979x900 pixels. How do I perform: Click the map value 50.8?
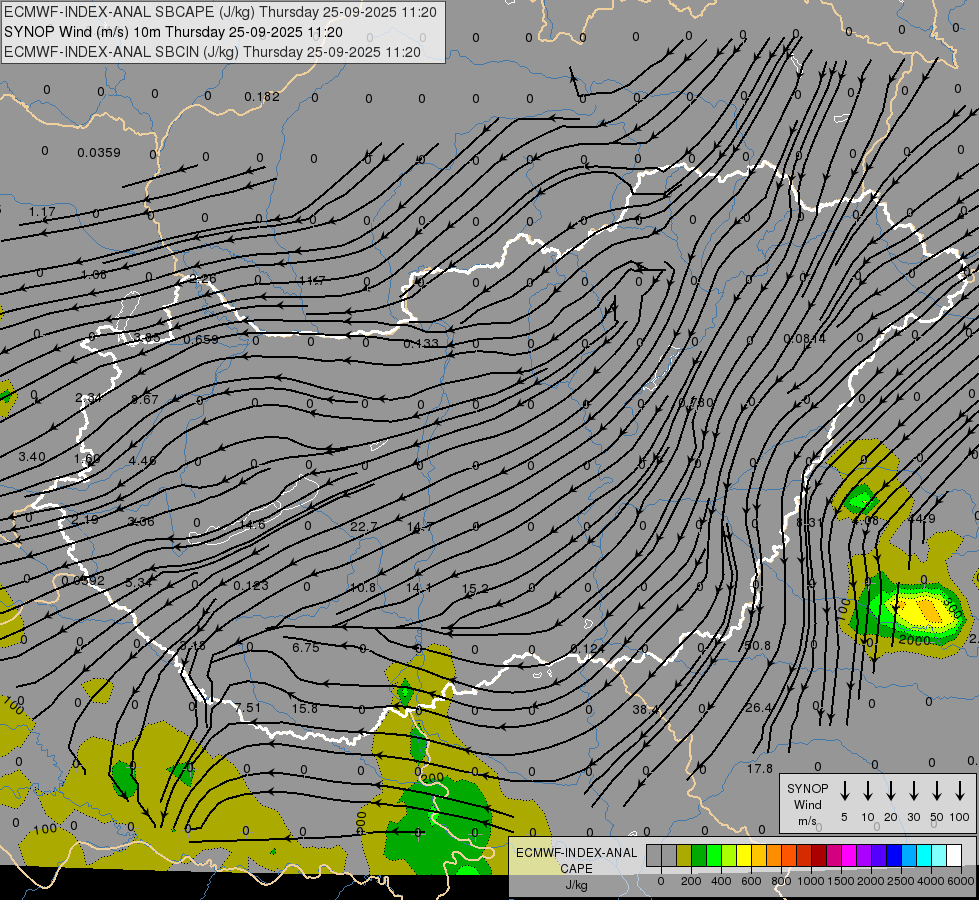(757, 645)
